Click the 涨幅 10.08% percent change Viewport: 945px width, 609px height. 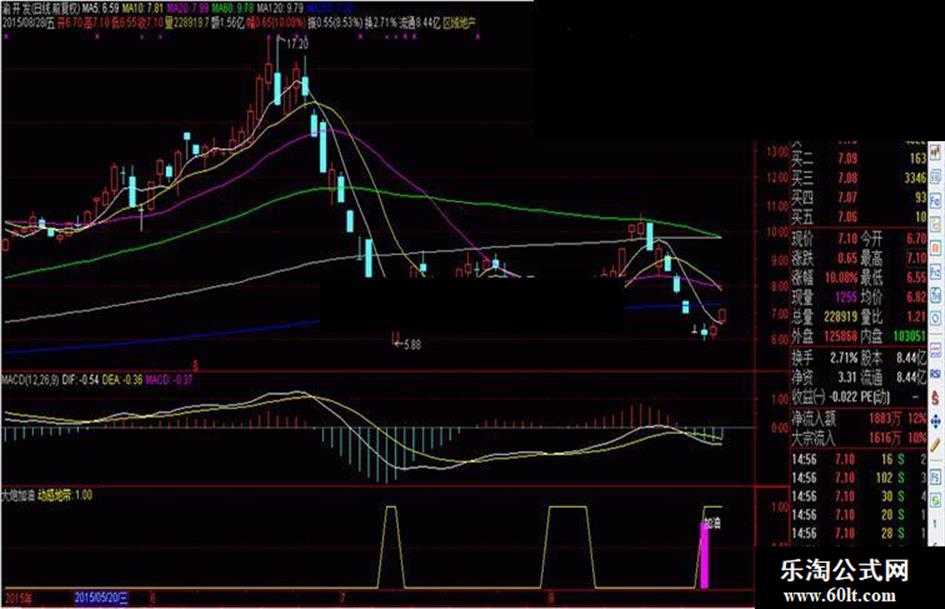tap(824, 278)
